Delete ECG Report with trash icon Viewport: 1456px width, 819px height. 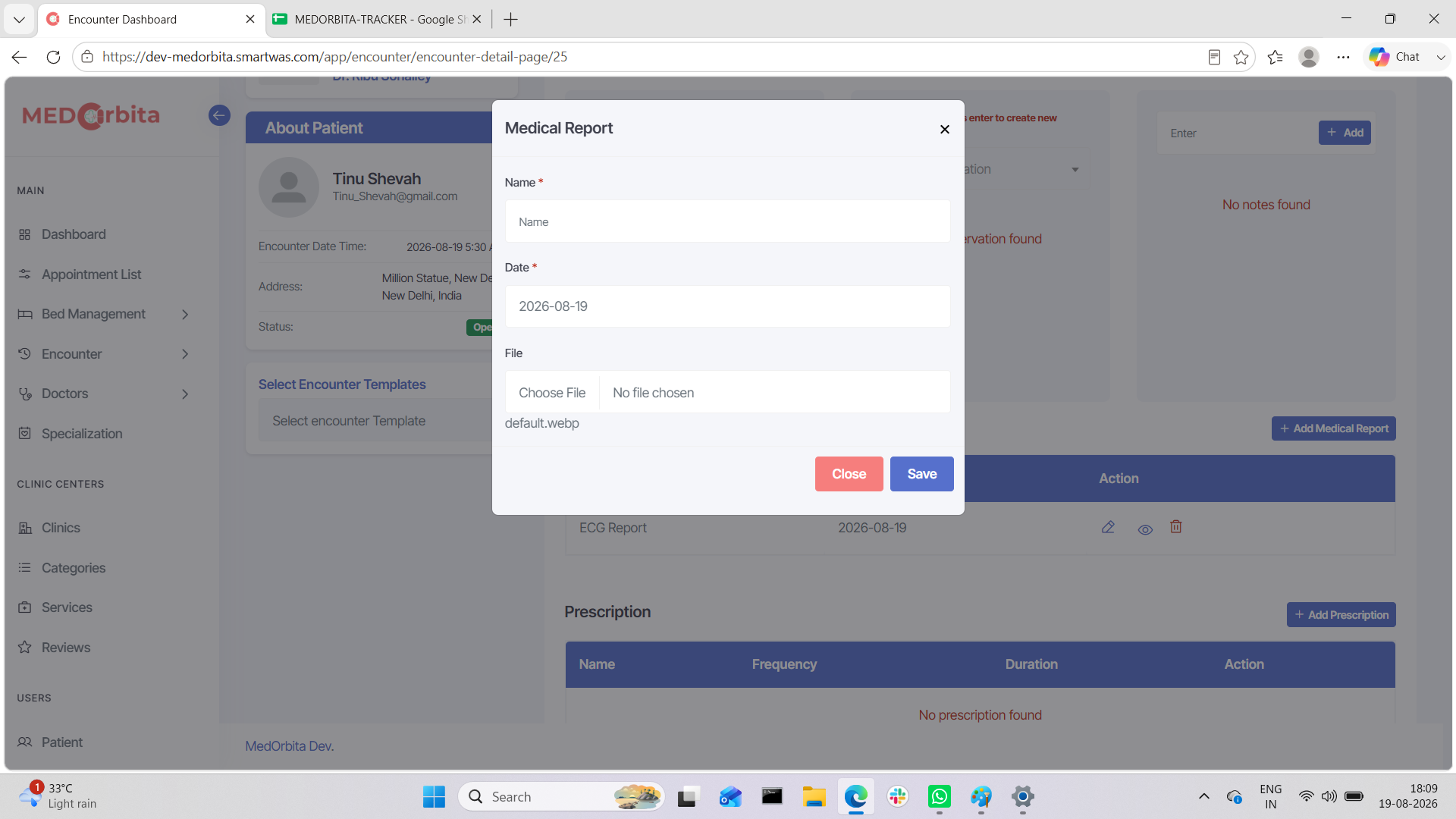coord(1176,526)
